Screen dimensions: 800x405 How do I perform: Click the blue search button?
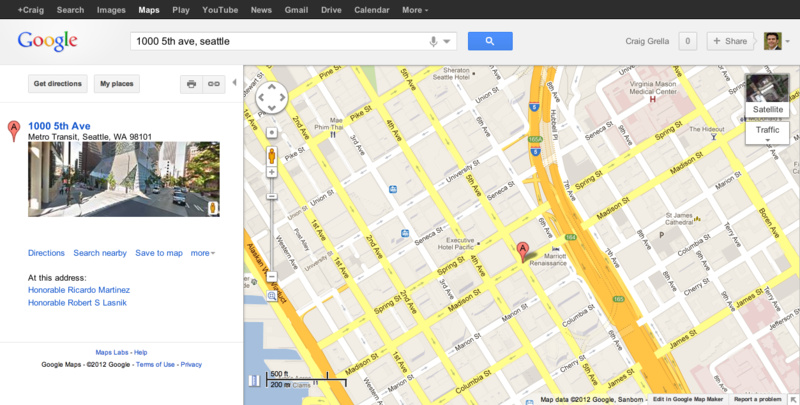point(490,41)
